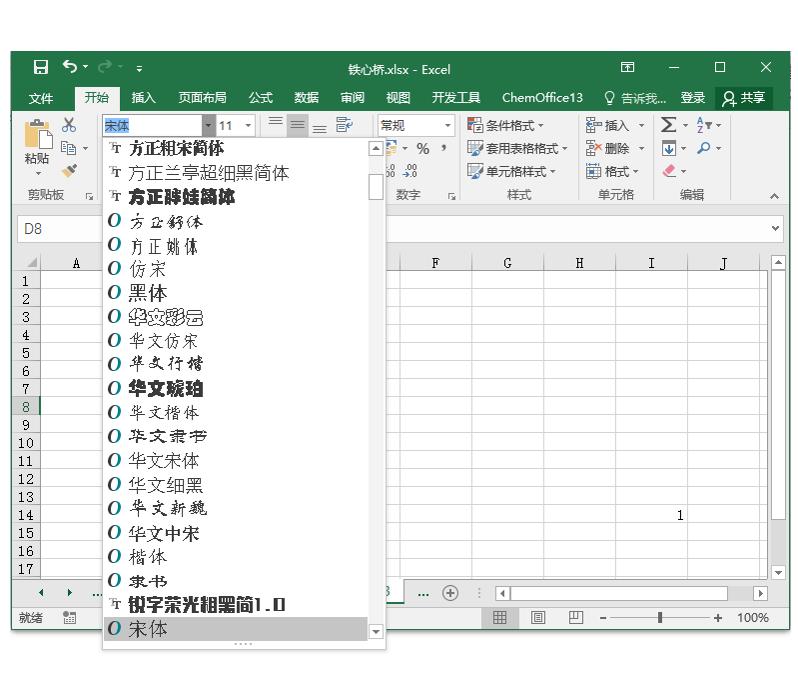Switch to the 视图 tab

click(x=398, y=98)
